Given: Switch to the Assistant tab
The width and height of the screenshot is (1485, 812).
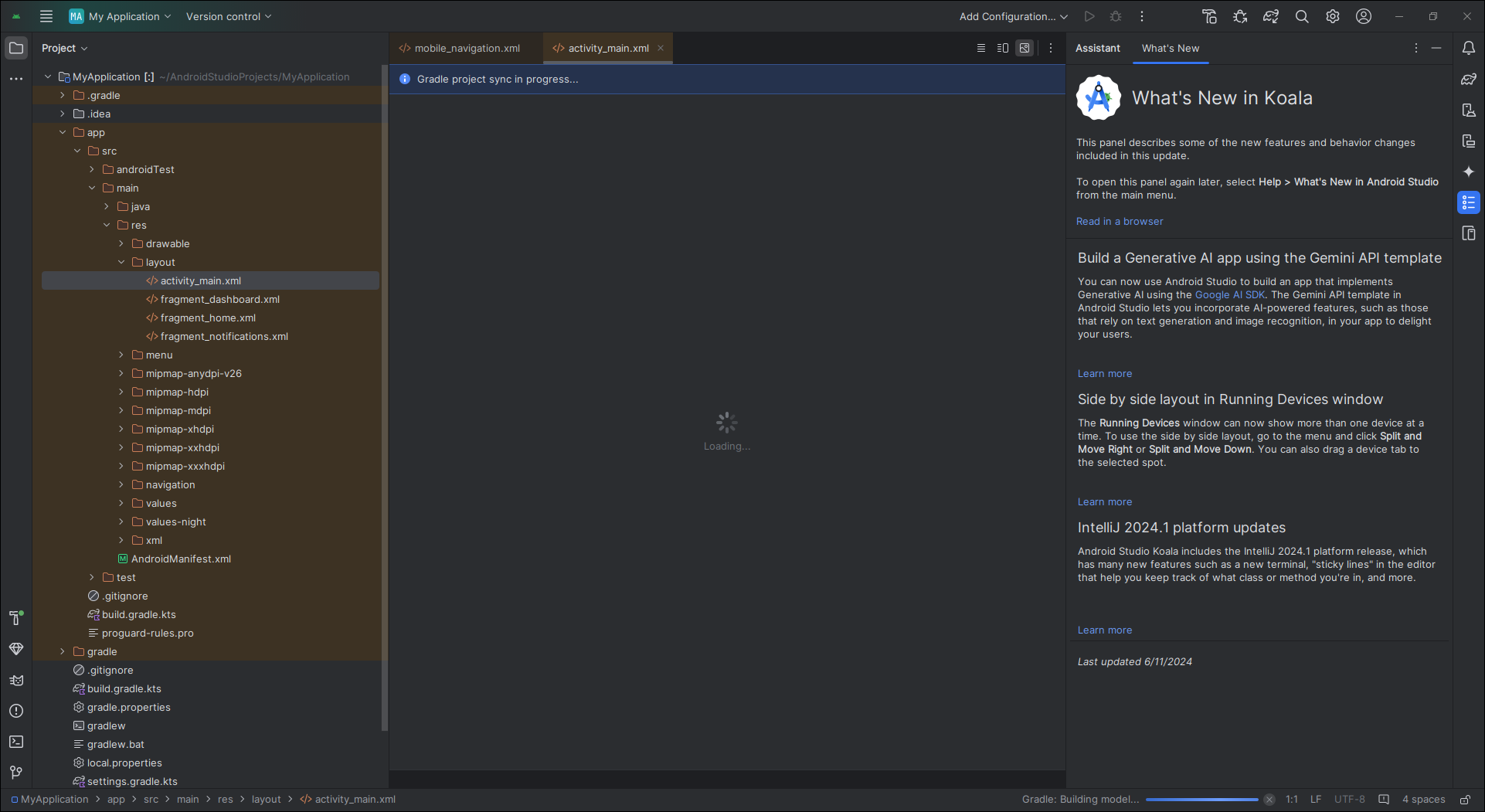Looking at the screenshot, I should pyautogui.click(x=1097, y=48).
